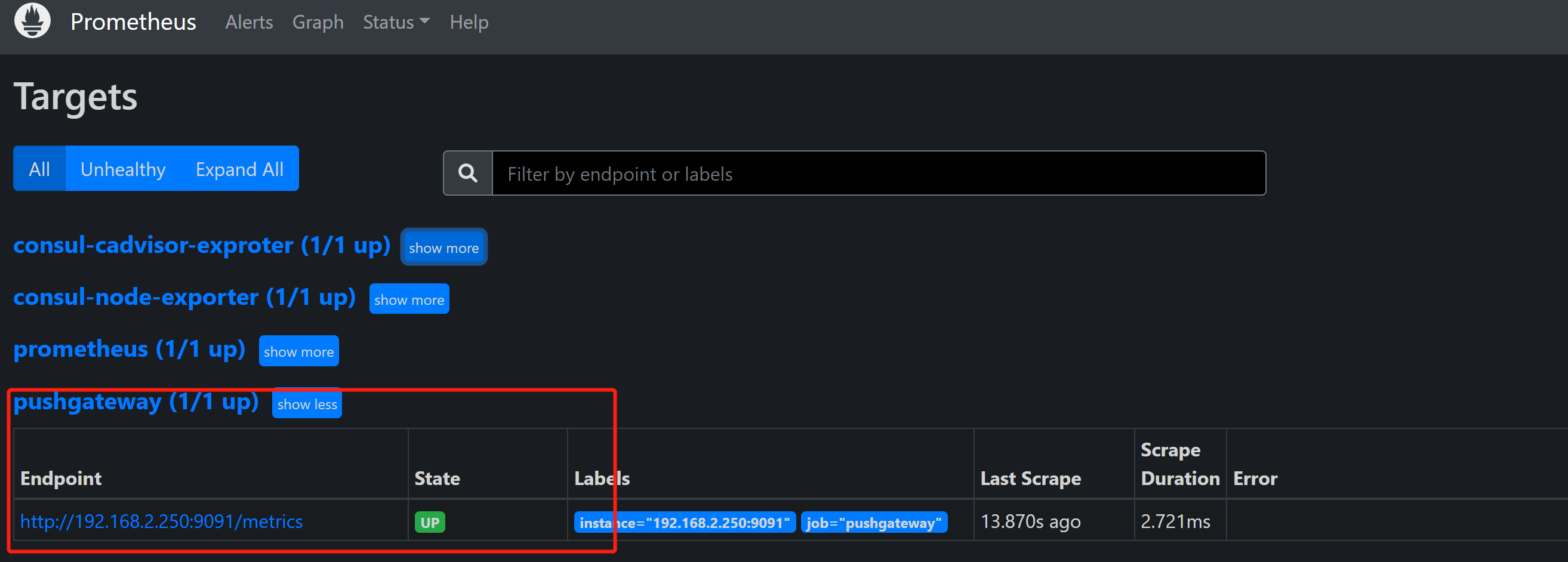
Task: Expand prometheus job with show more
Action: coord(298,351)
